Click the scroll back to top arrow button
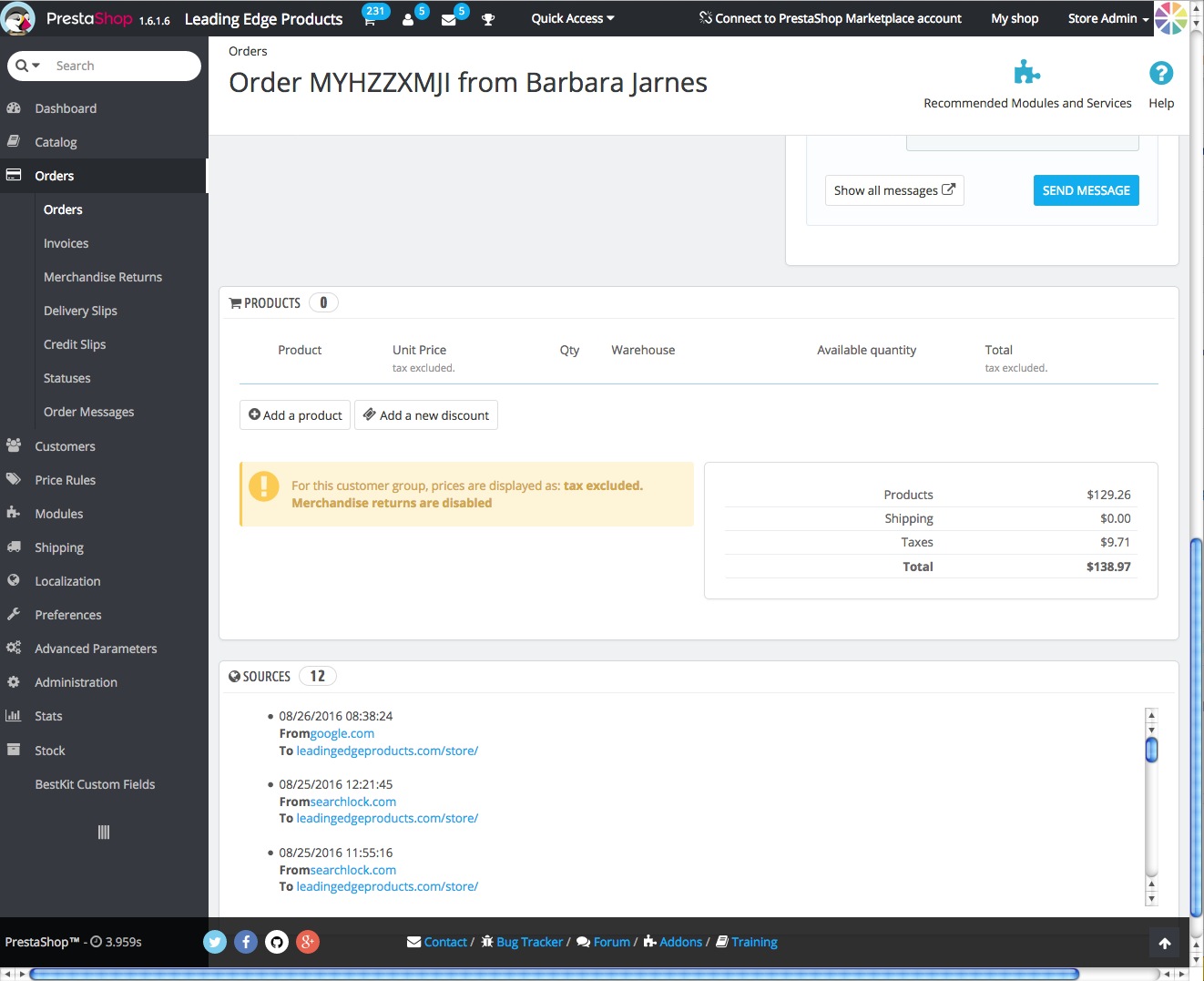1204x981 pixels. coord(1164,944)
